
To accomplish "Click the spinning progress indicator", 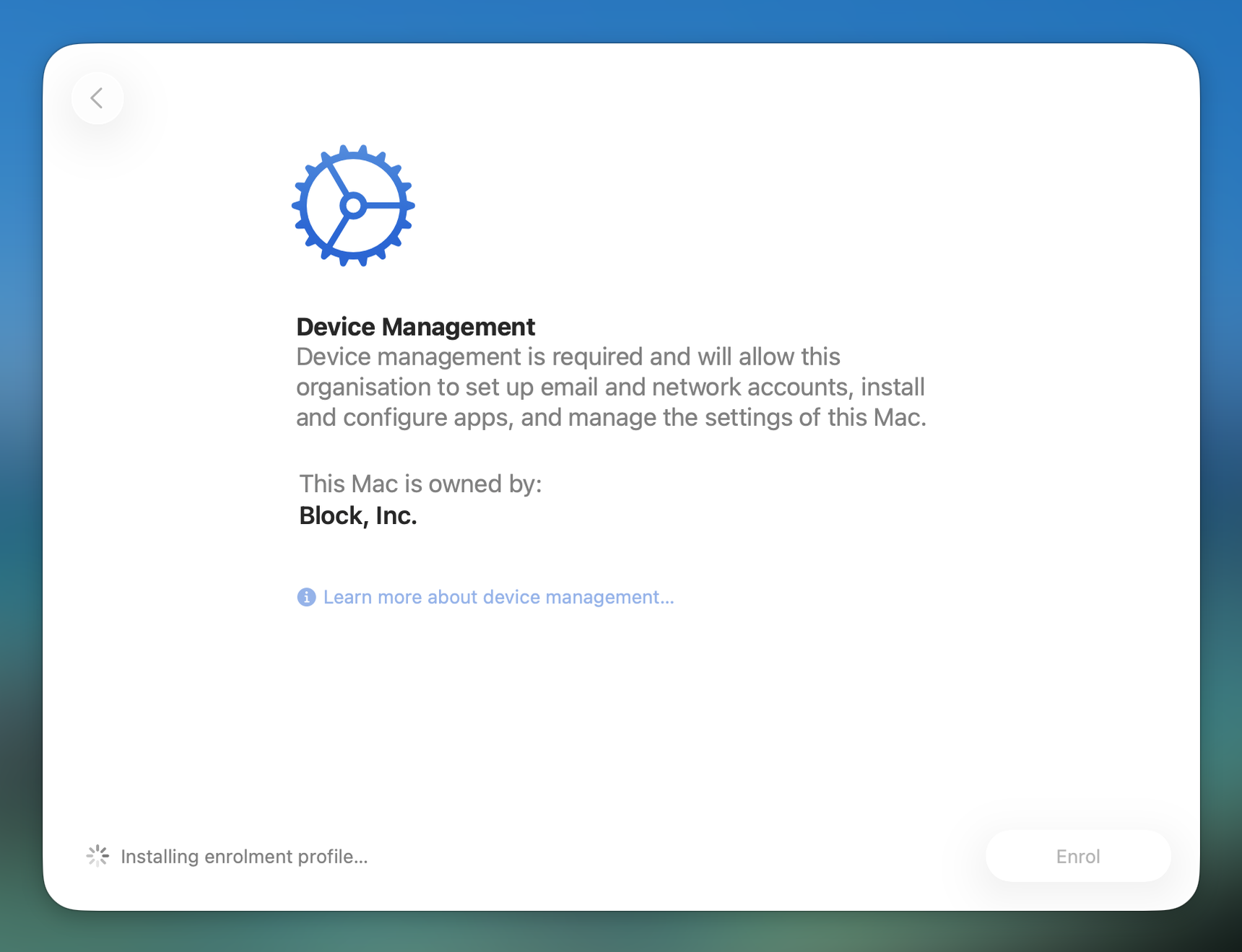I will (97, 856).
